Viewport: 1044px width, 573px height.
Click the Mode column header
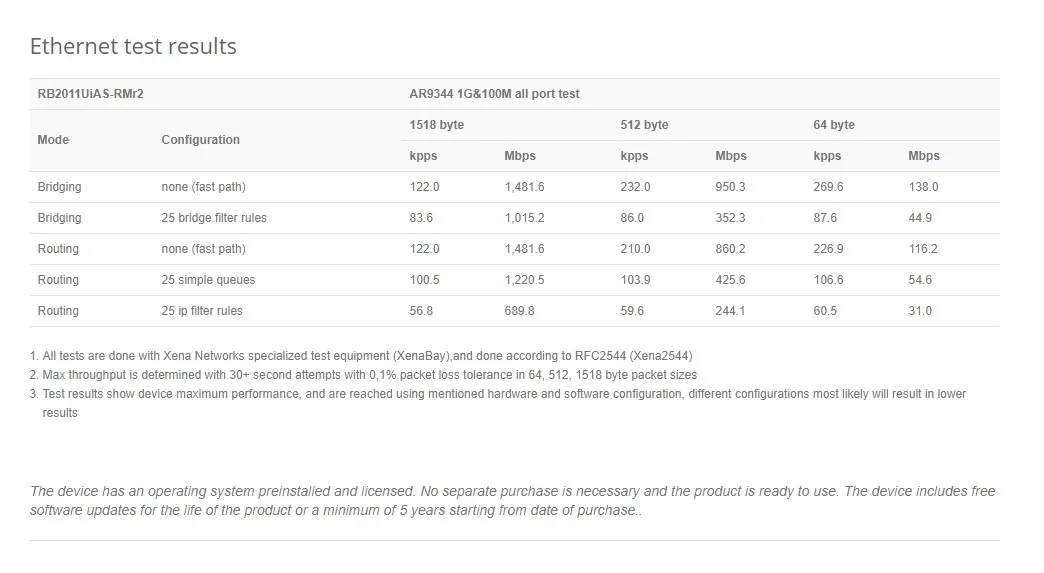tap(53, 140)
